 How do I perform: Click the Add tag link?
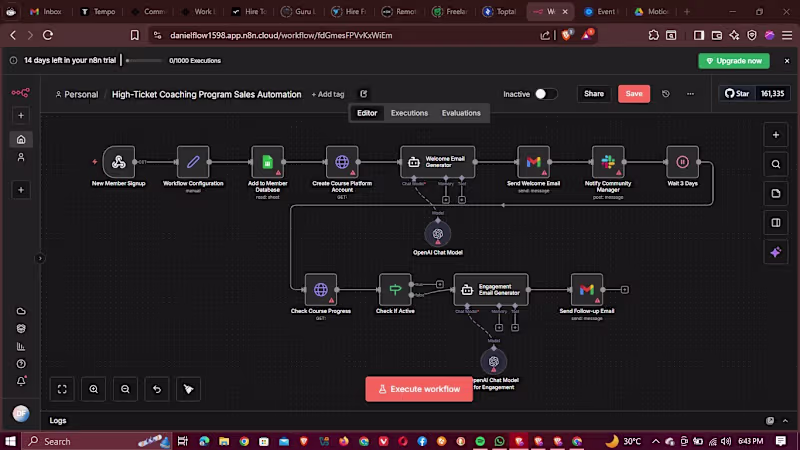328,94
